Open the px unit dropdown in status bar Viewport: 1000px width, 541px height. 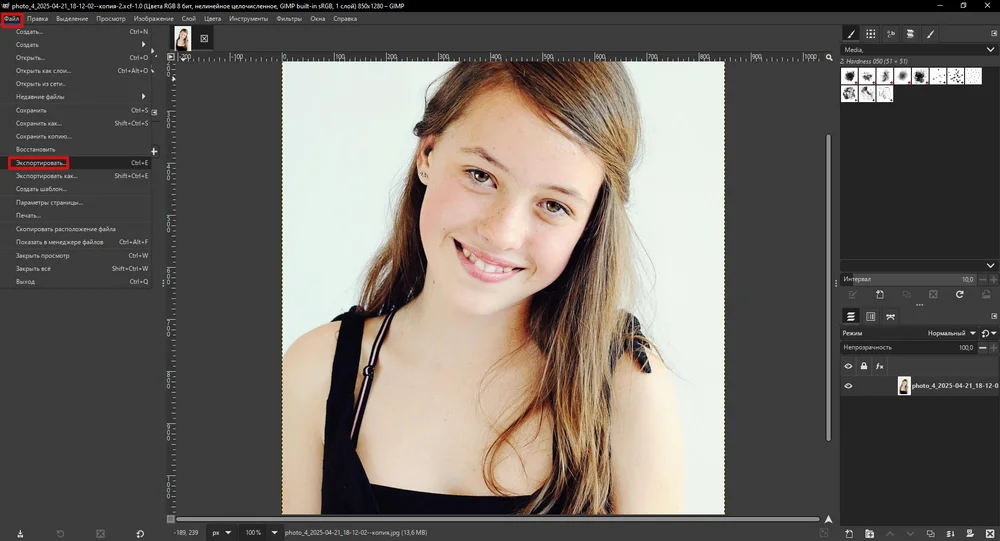click(221, 533)
